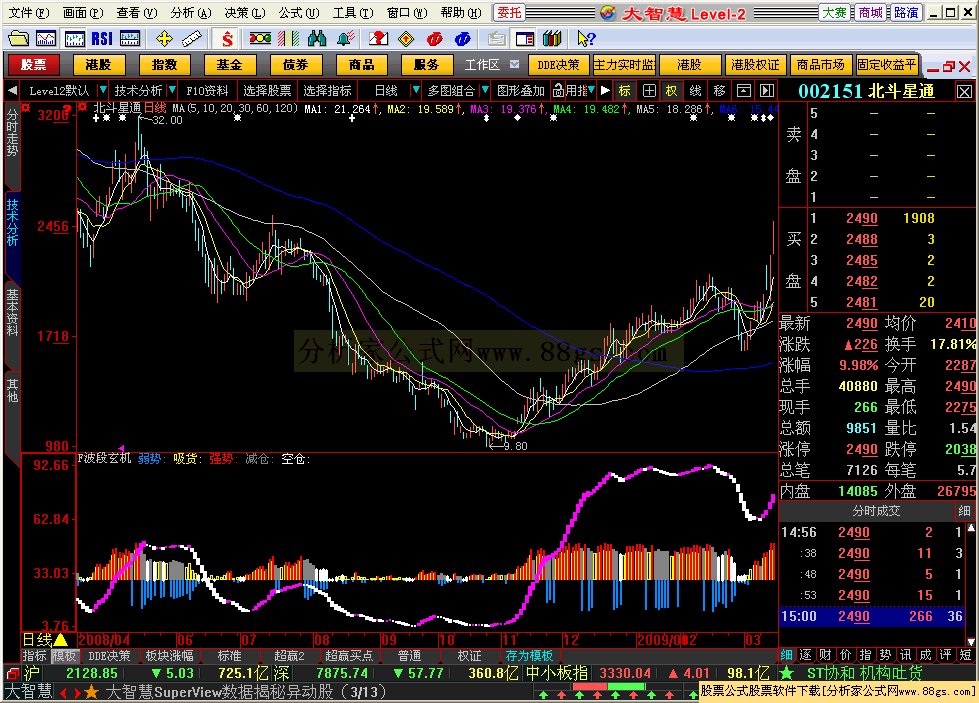Select the candlestick chart toolbar icon

click(74, 39)
